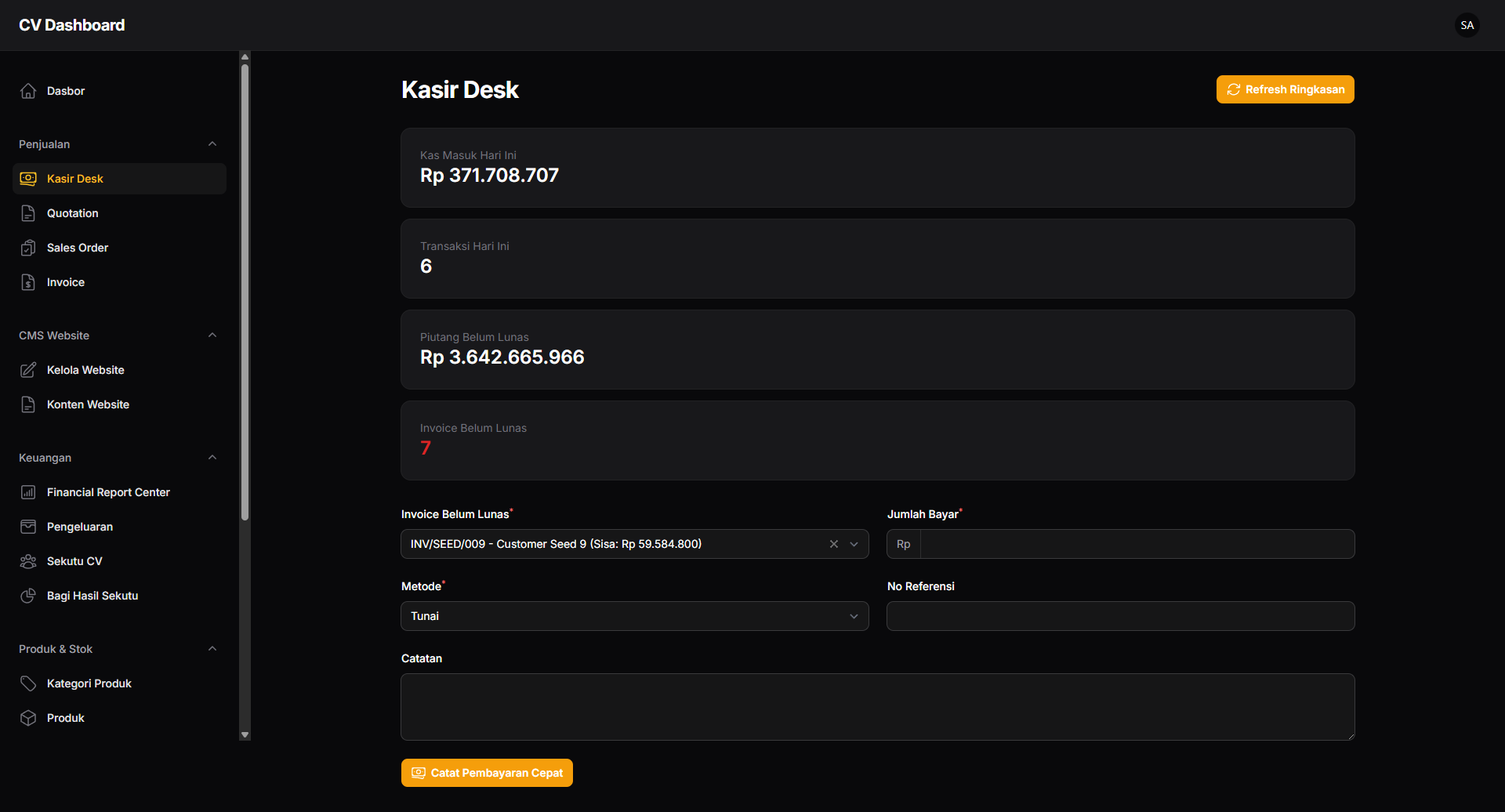Open the Invoice Belum Lunas dropdown
The width and height of the screenshot is (1505, 812).
(854, 543)
